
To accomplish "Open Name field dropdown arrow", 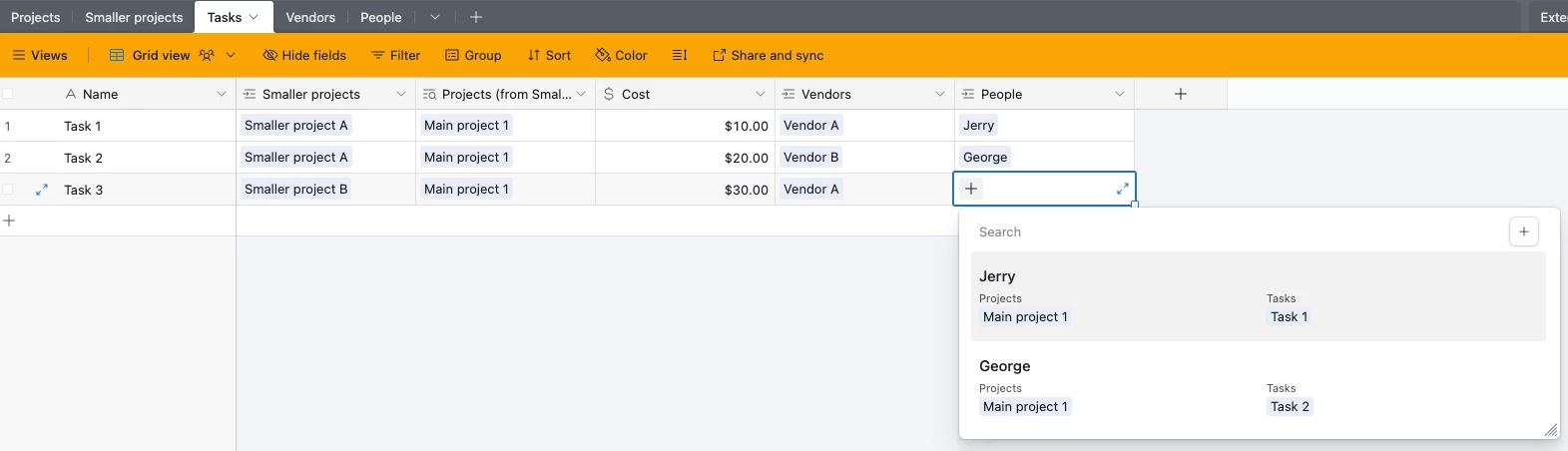I will (222, 94).
